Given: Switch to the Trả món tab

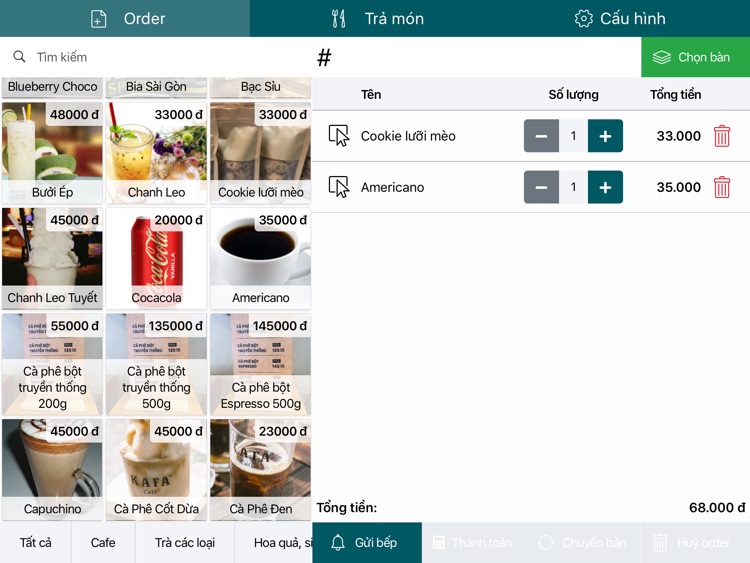Looking at the screenshot, I should coord(378,18).
